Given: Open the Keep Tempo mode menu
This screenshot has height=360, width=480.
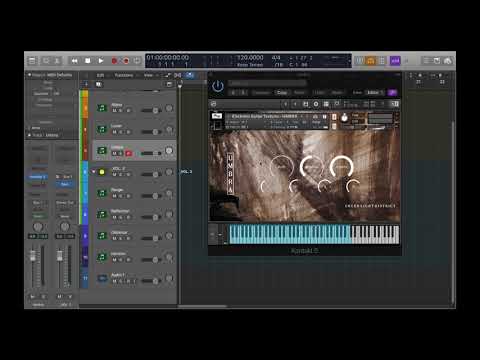Looking at the screenshot, I should pyautogui.click(x=250, y=65).
